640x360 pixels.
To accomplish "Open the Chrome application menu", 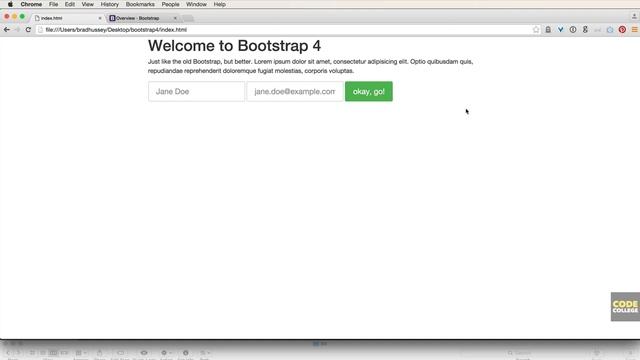I will pos(31,4).
